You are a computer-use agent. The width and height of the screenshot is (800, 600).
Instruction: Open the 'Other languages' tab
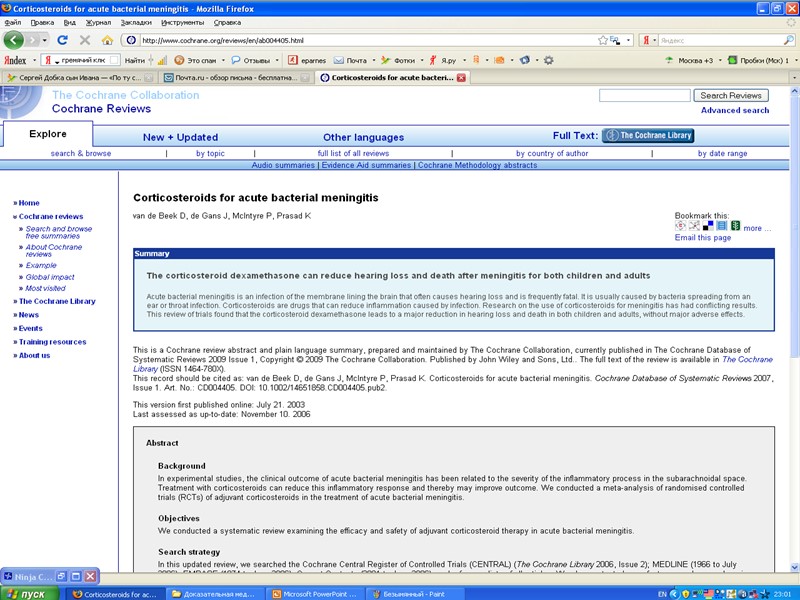pyautogui.click(x=363, y=137)
